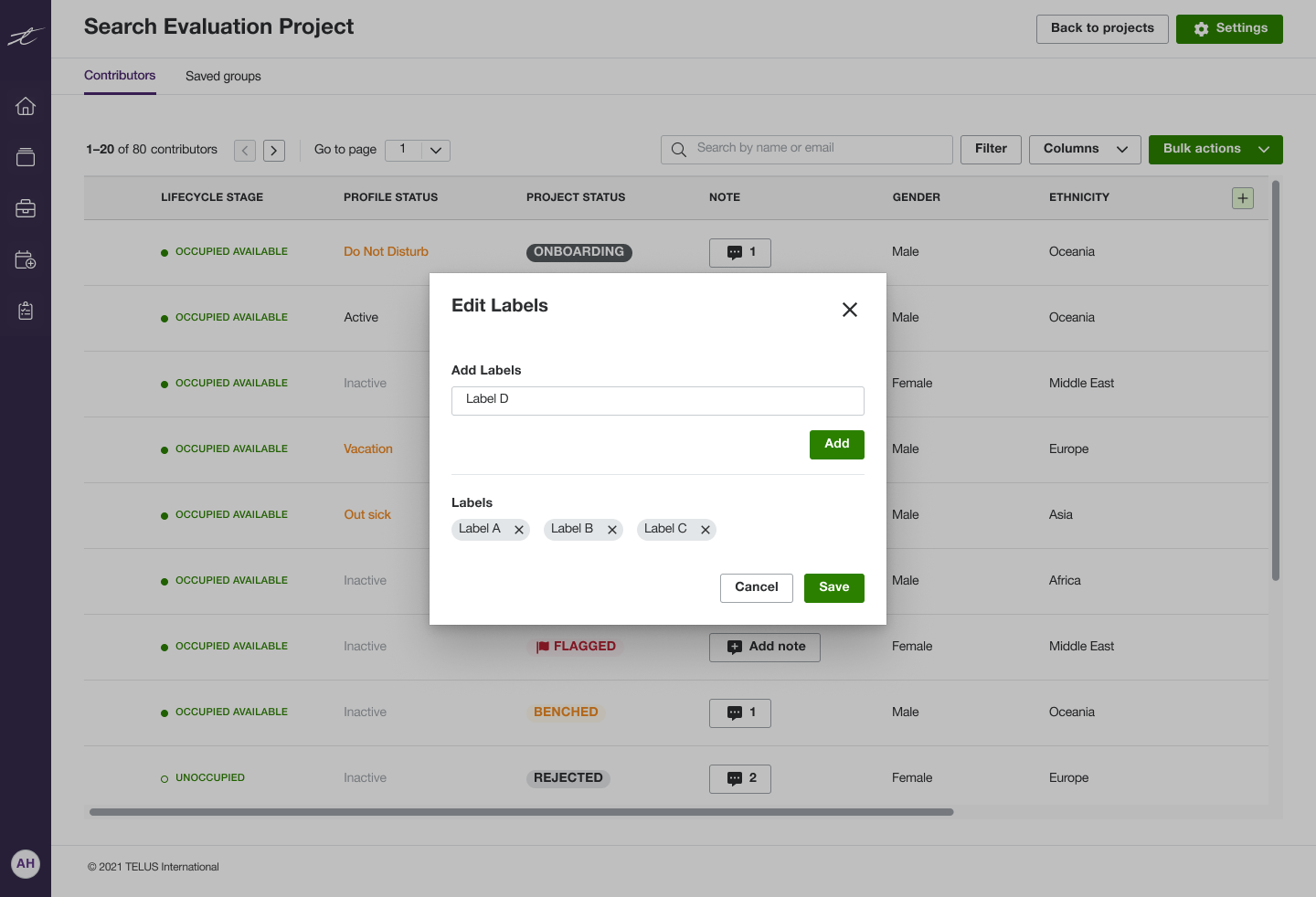This screenshot has height=897, width=1316.
Task: Switch to the Saved groups tab
Action: click(x=223, y=76)
